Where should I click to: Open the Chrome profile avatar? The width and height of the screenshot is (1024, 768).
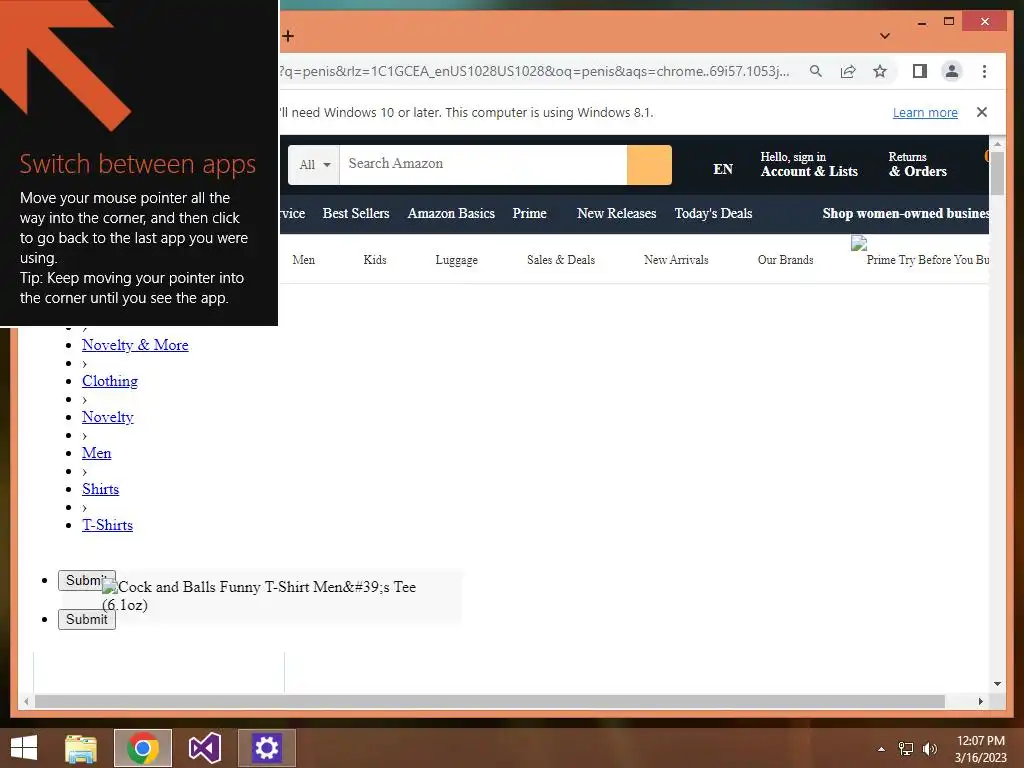[x=952, y=71]
